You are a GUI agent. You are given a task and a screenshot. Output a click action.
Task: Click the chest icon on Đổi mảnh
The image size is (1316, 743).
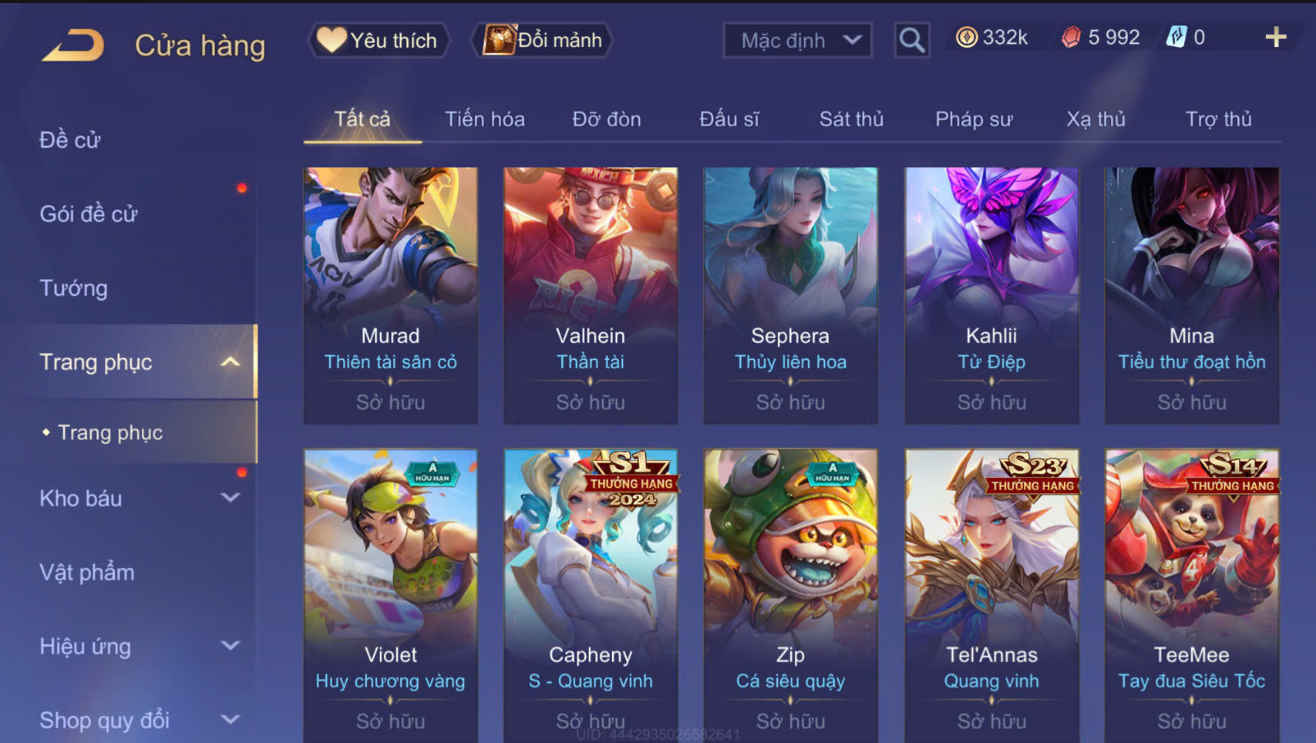pyautogui.click(x=499, y=40)
